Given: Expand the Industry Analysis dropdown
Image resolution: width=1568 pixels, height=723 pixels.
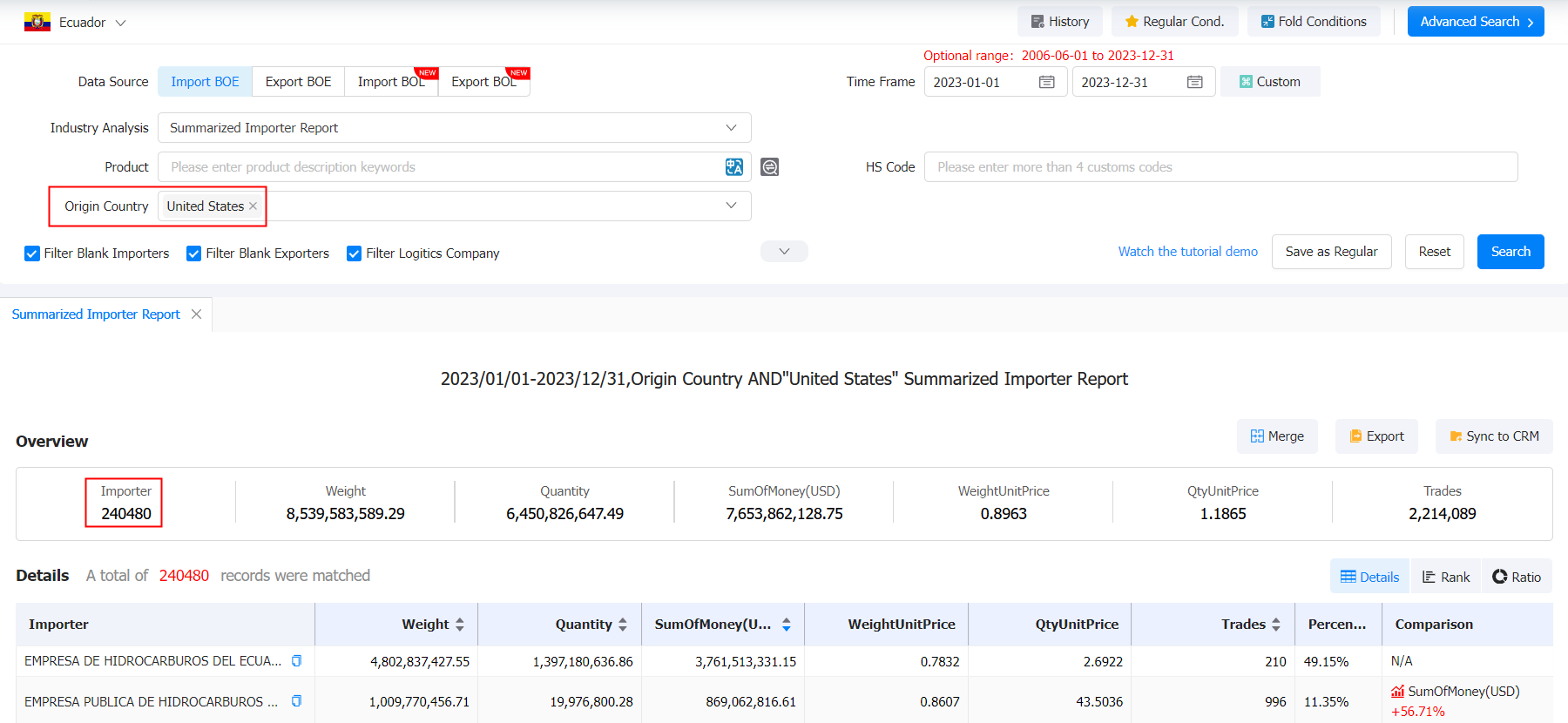Looking at the screenshot, I should tap(455, 128).
